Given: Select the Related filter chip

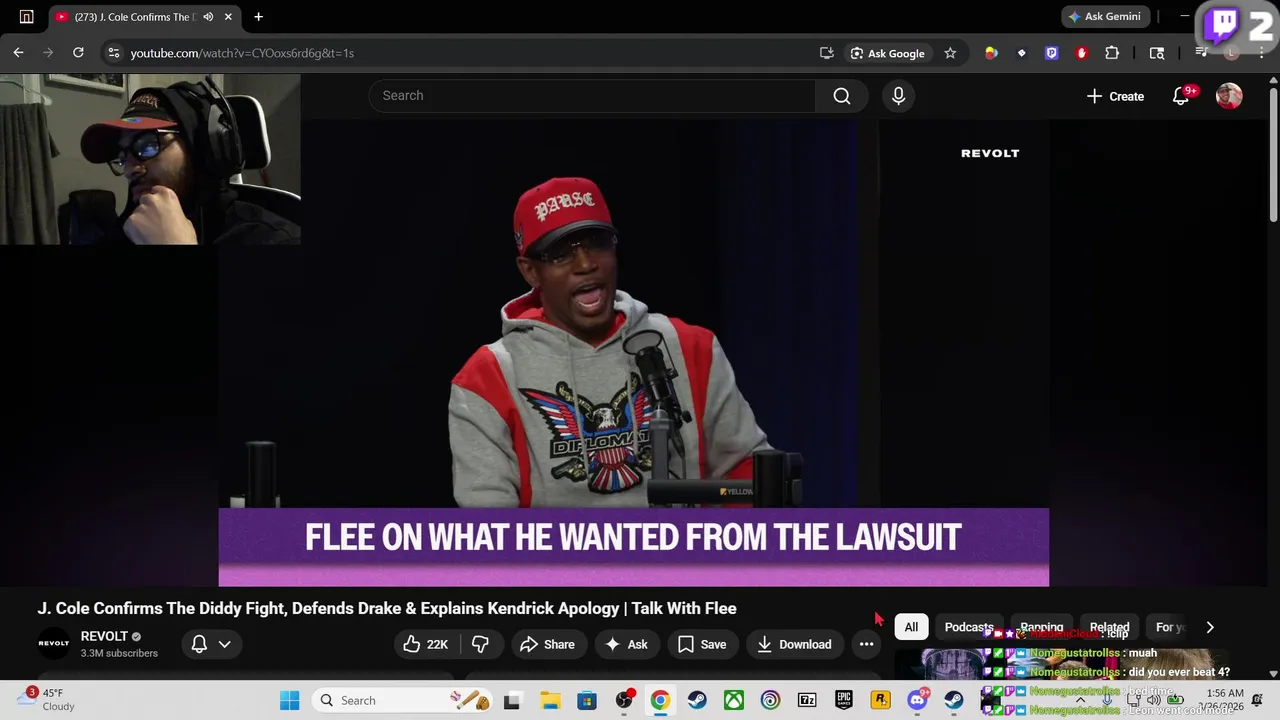Looking at the screenshot, I should point(1109,627).
